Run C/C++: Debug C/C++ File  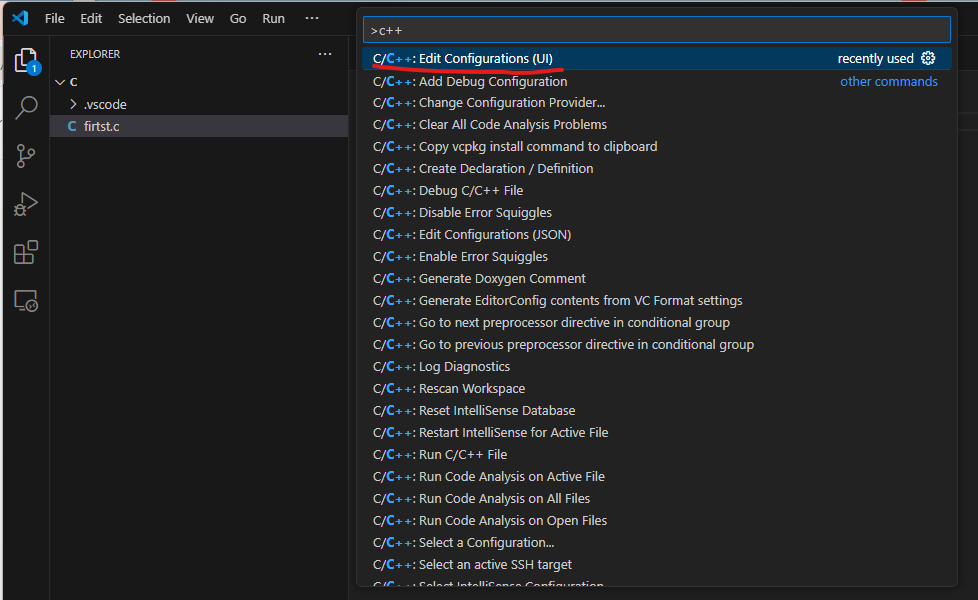point(657,190)
